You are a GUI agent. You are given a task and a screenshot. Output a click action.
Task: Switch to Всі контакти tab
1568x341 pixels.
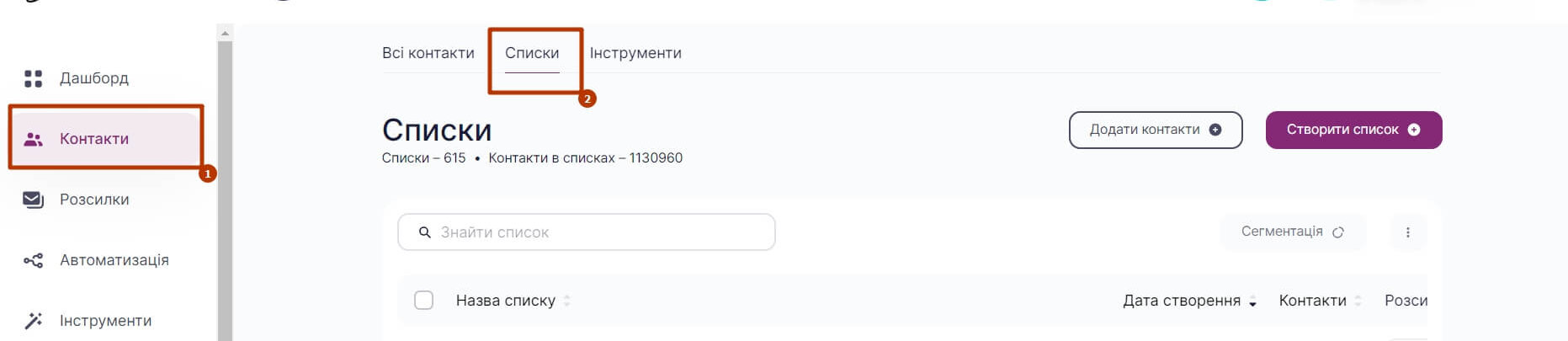click(x=428, y=53)
